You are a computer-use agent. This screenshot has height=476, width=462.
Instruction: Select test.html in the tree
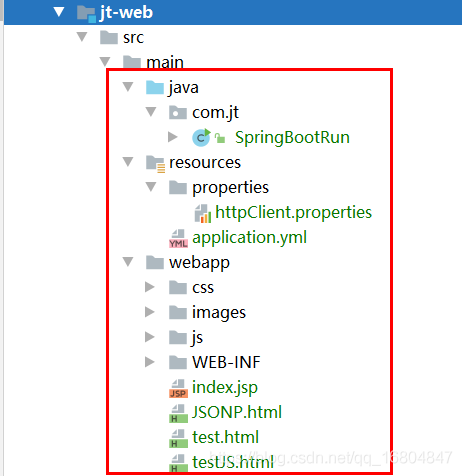pos(226,437)
